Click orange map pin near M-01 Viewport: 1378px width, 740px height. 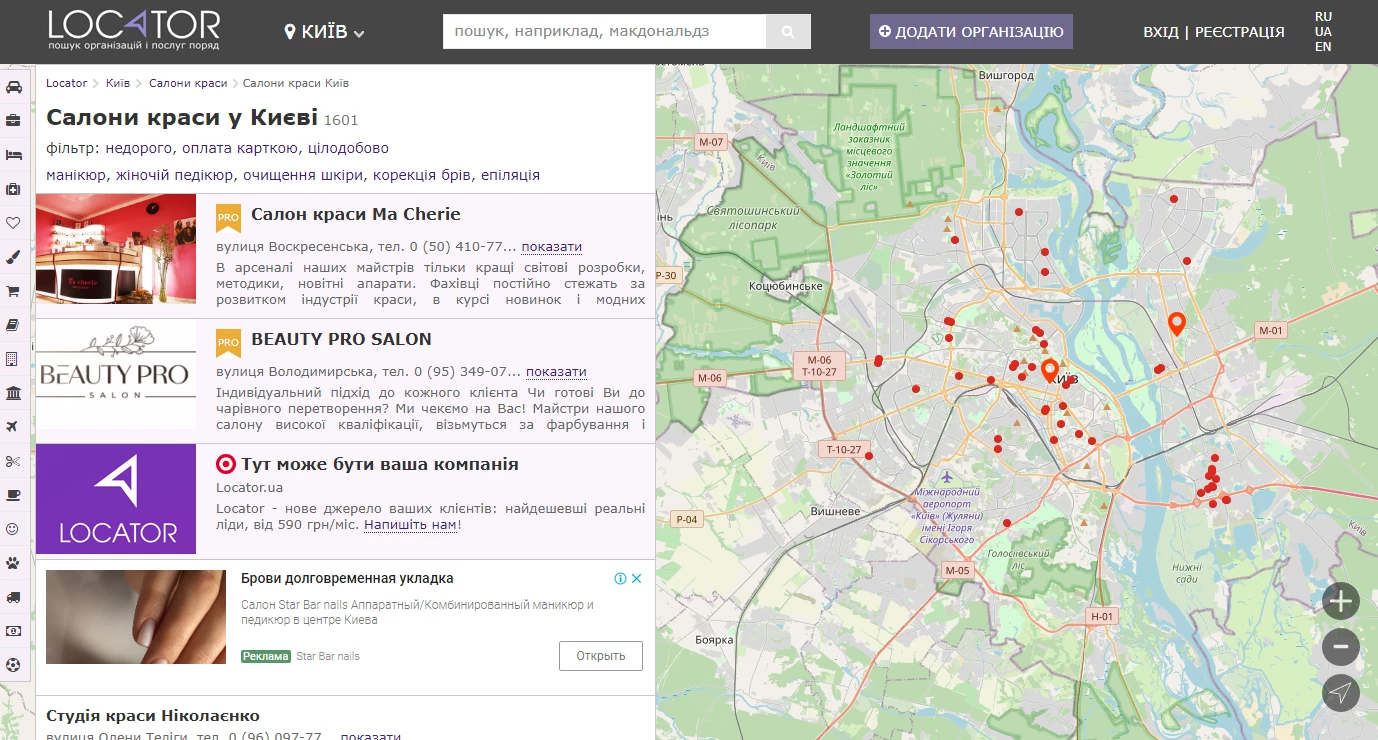pyautogui.click(x=1177, y=323)
